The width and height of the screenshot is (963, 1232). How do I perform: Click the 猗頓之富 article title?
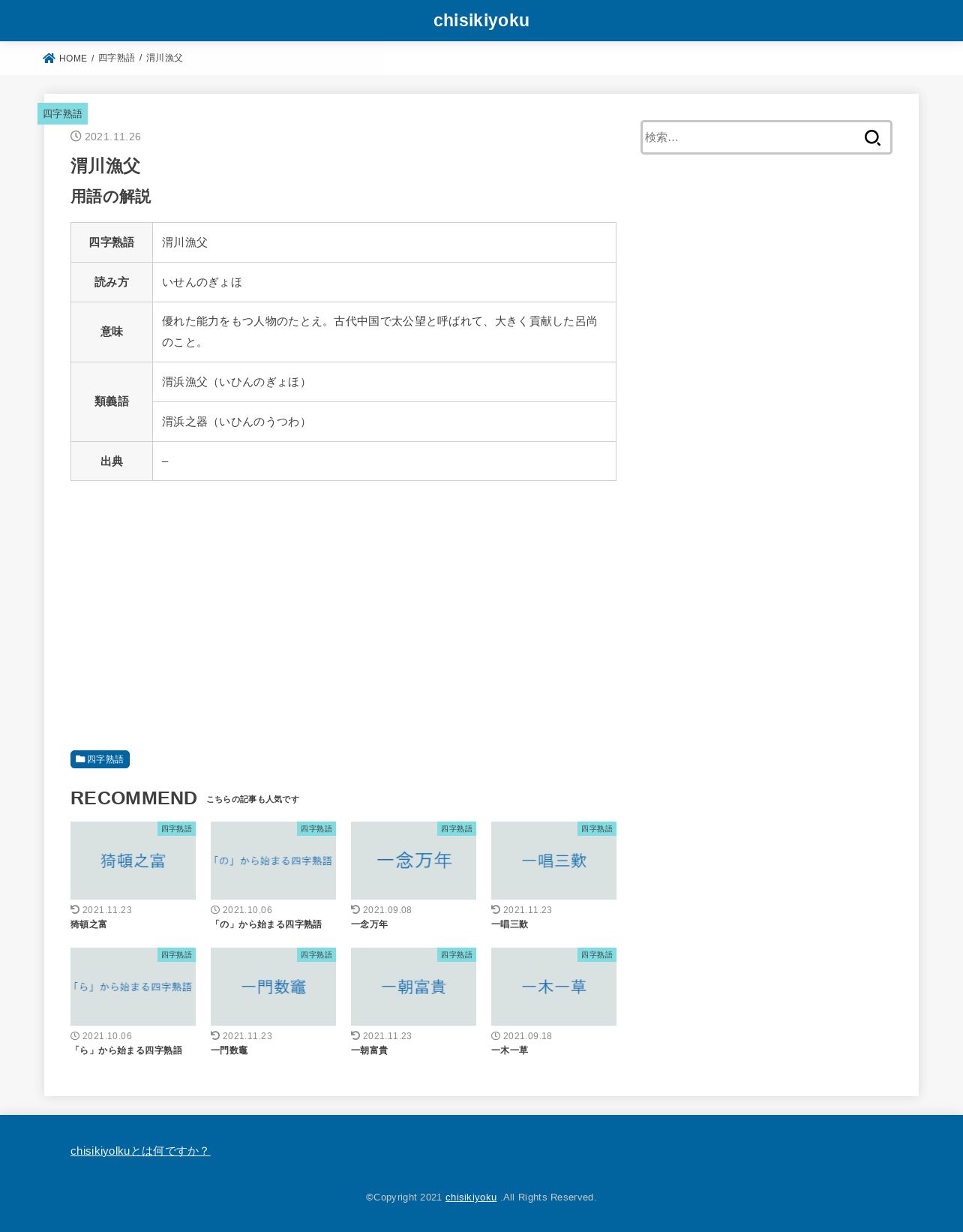point(88,924)
